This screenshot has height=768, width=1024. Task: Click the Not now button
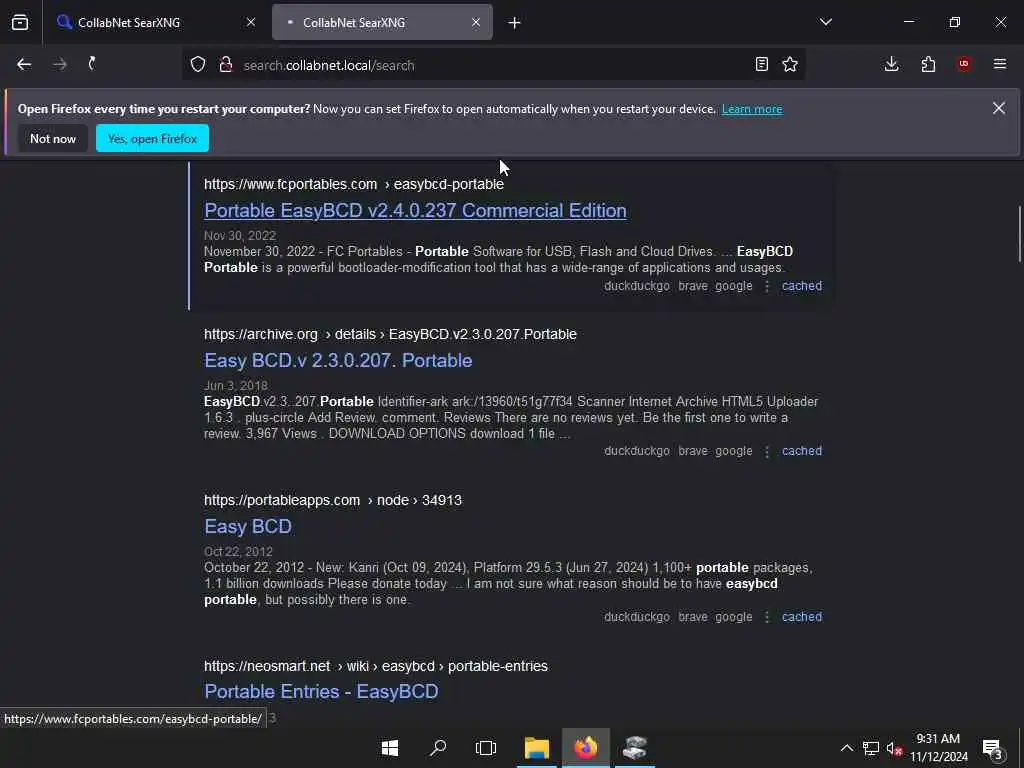click(53, 138)
